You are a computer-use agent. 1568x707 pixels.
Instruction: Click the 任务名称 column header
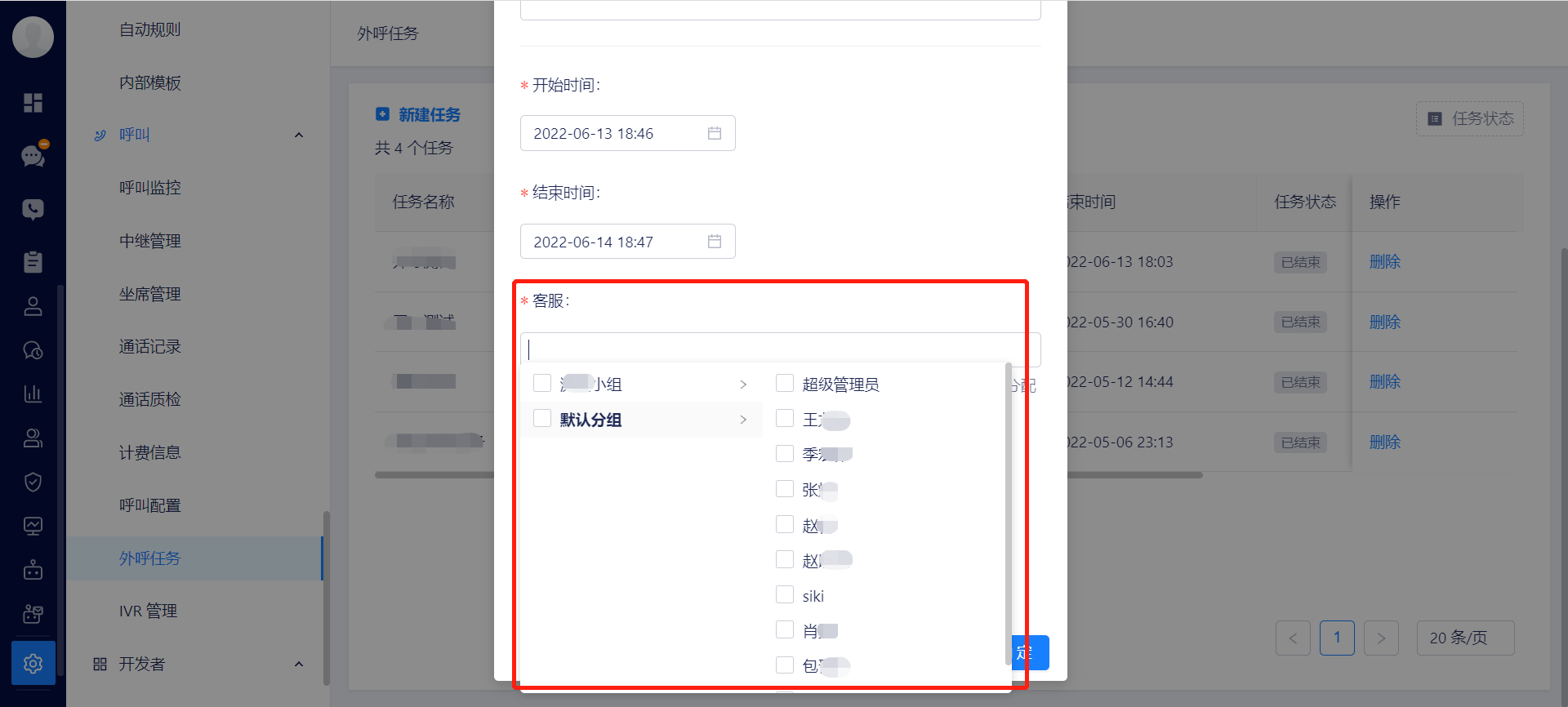pos(423,202)
